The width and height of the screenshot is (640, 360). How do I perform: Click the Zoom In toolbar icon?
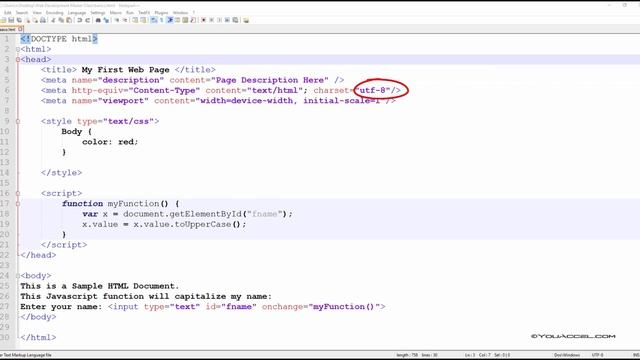pos(118,20)
